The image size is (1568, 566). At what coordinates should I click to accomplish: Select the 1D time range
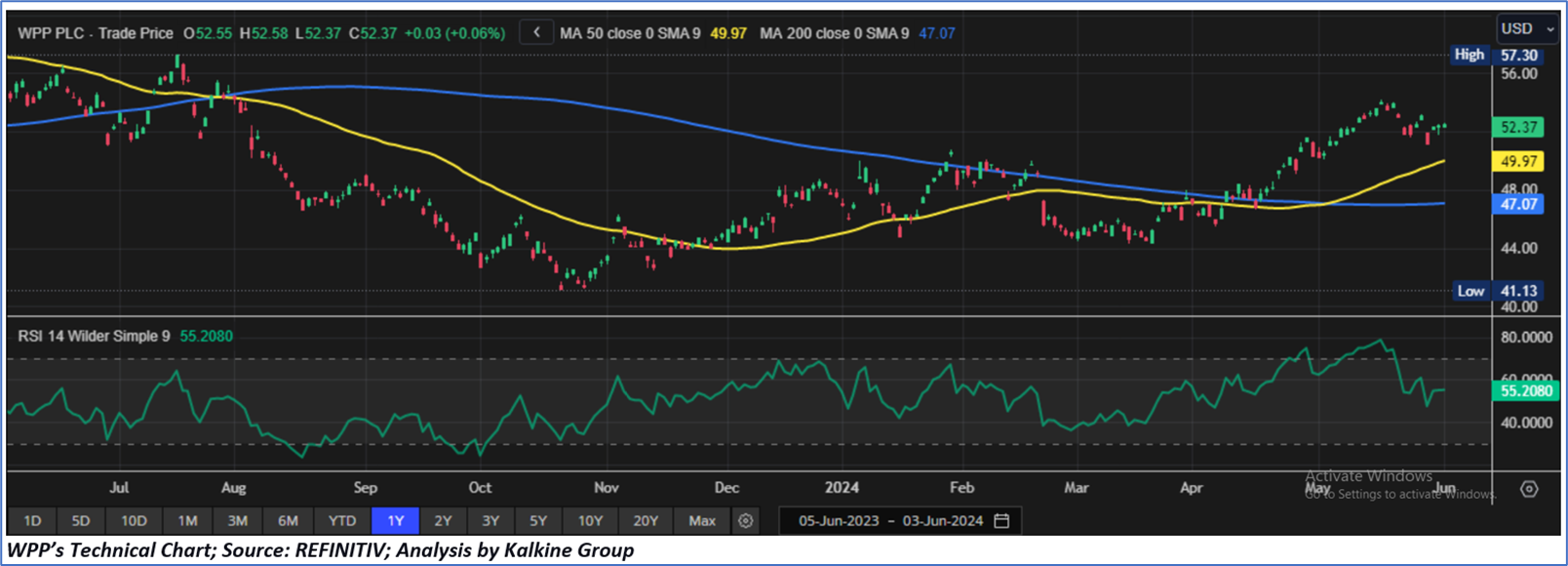click(x=32, y=521)
